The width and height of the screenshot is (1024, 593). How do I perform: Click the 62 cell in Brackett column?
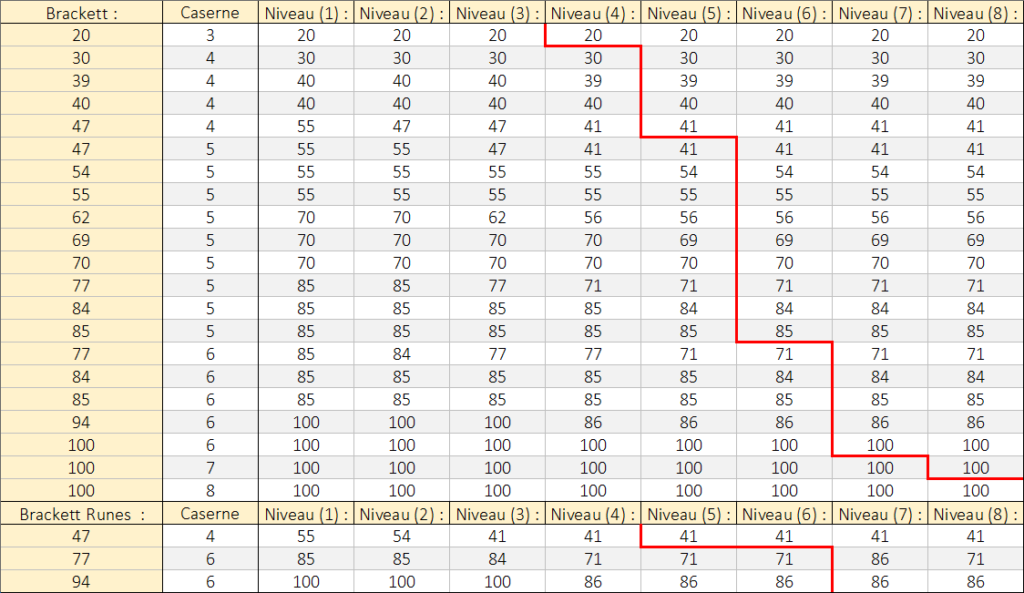click(x=81, y=217)
